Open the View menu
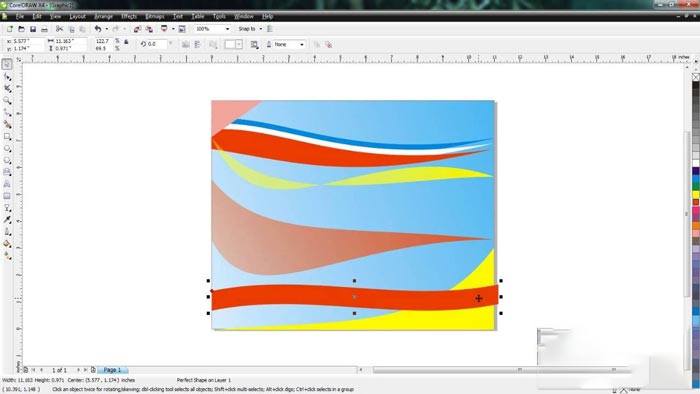The image size is (700, 394). pos(55,17)
